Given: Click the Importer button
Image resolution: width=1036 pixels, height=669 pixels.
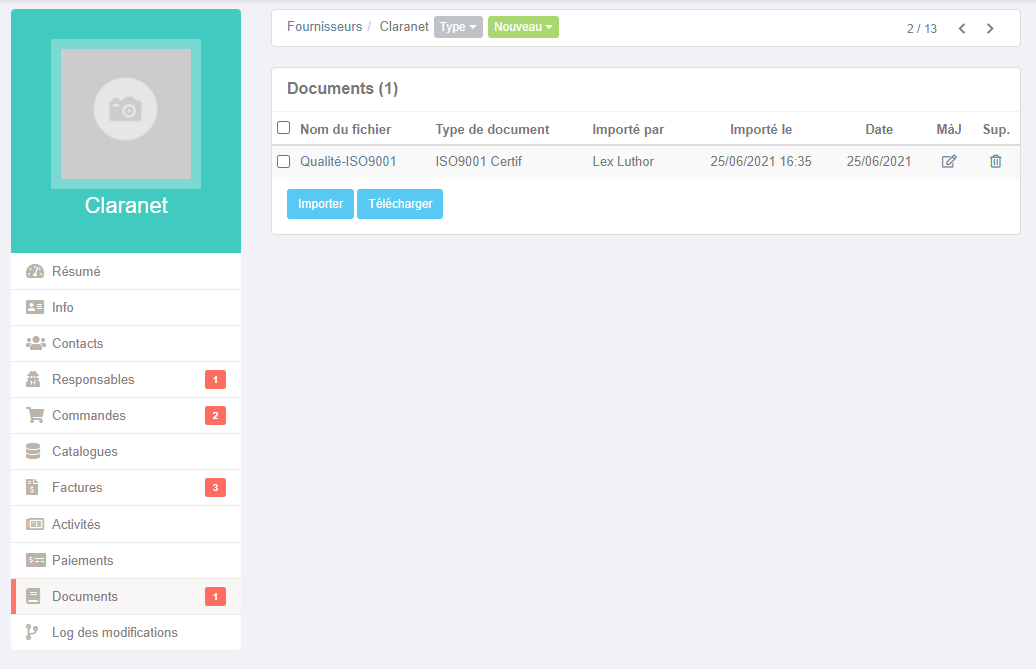Looking at the screenshot, I should (320, 204).
